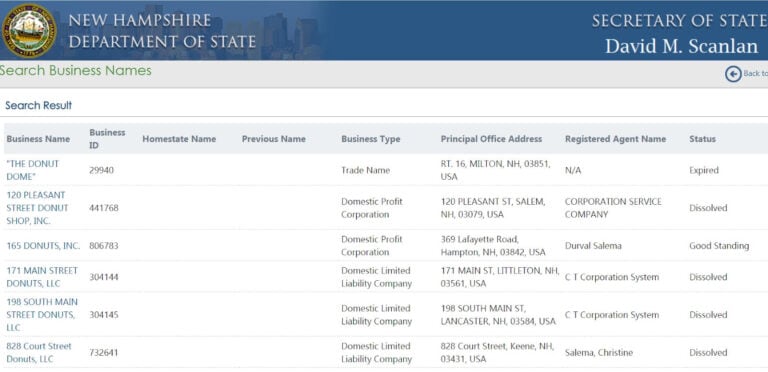Click the N/A registered agent cell
Viewport: 768px width, 372px height.
coord(573,170)
